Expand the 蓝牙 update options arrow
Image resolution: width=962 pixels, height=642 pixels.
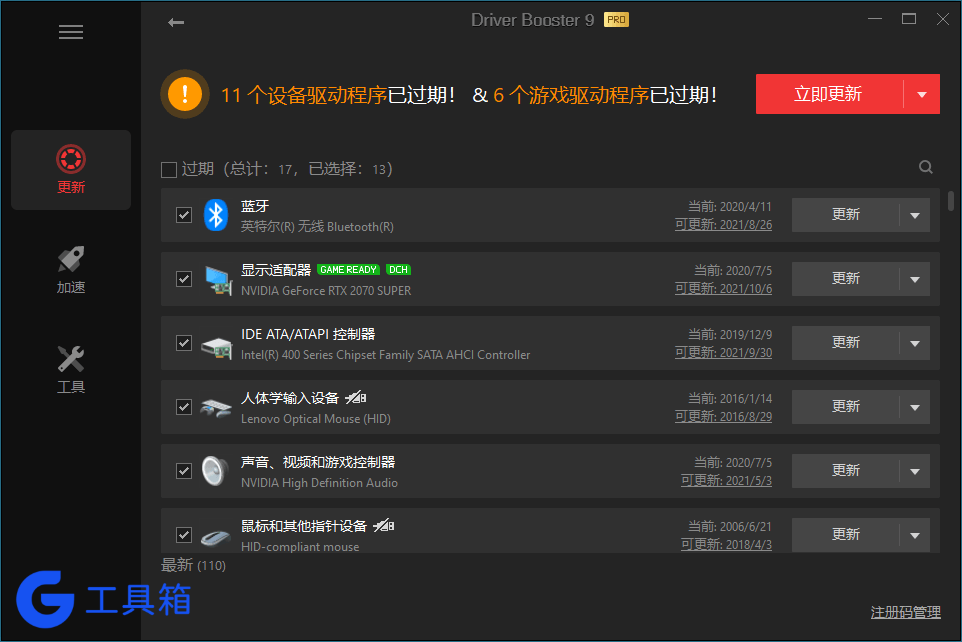pyautogui.click(x=915, y=215)
